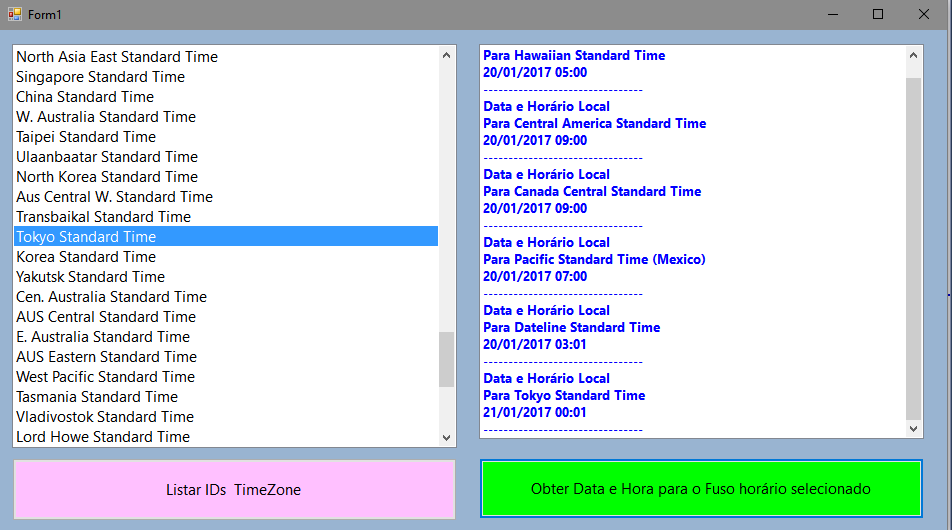
Task: Click the 20/01/2017 05:00 result value
Action: pyautogui.click(x=535, y=72)
